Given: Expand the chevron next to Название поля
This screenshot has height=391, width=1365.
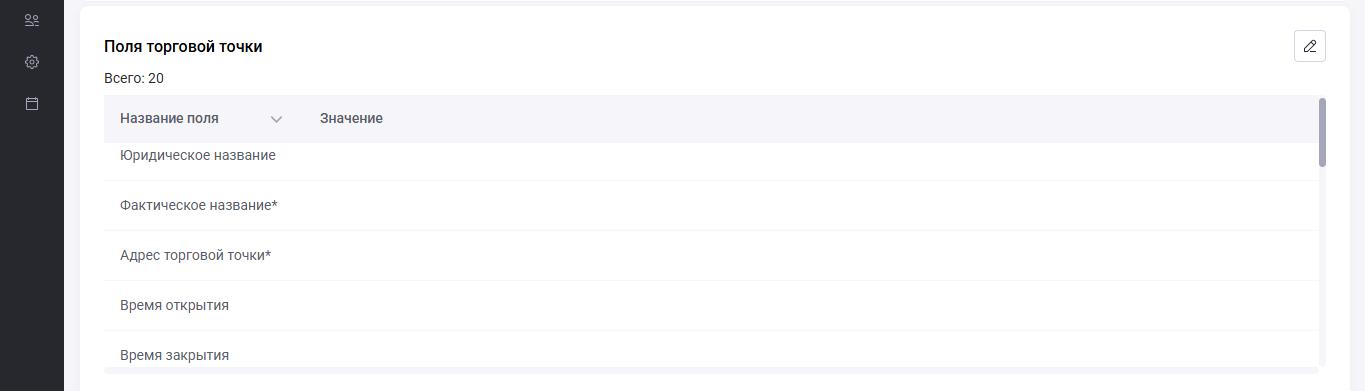Looking at the screenshot, I should (x=276, y=119).
